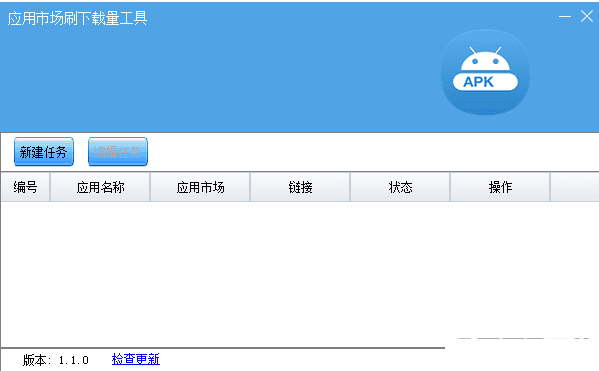Select the 应用名称 column header
599x371 pixels.
[x=100, y=187]
